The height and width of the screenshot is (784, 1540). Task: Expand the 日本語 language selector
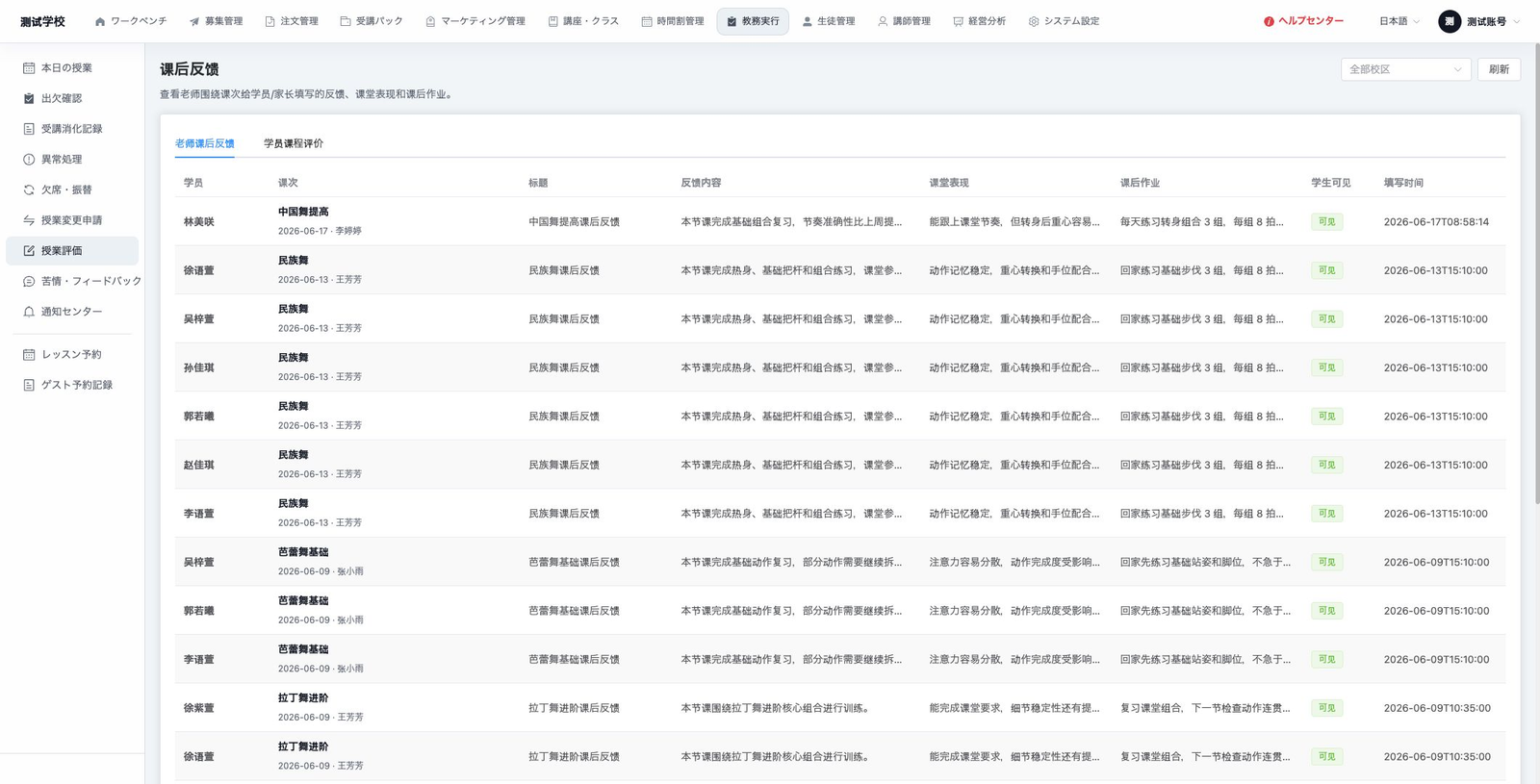tap(1399, 21)
